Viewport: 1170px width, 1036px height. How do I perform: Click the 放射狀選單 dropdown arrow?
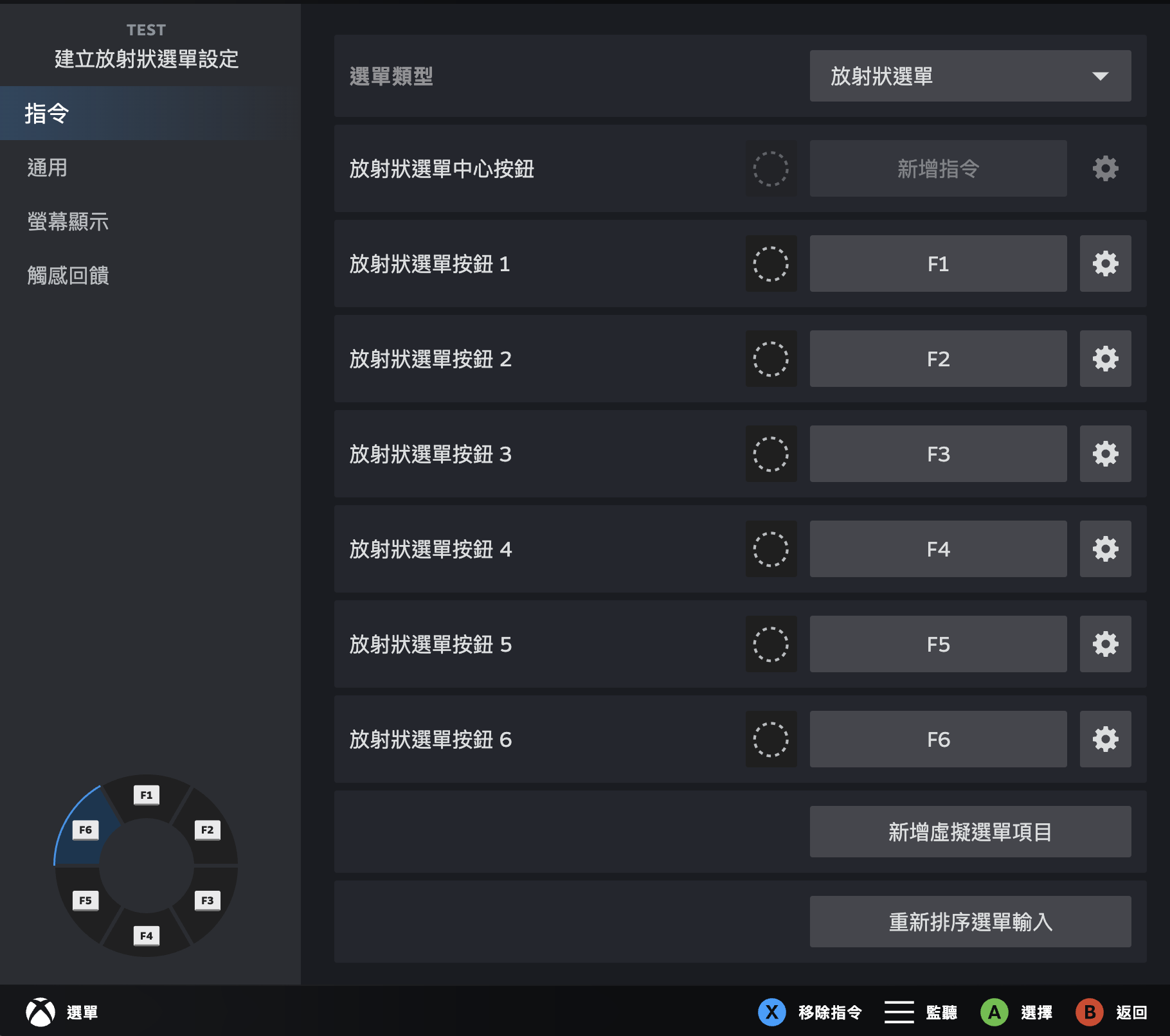pos(1101,76)
